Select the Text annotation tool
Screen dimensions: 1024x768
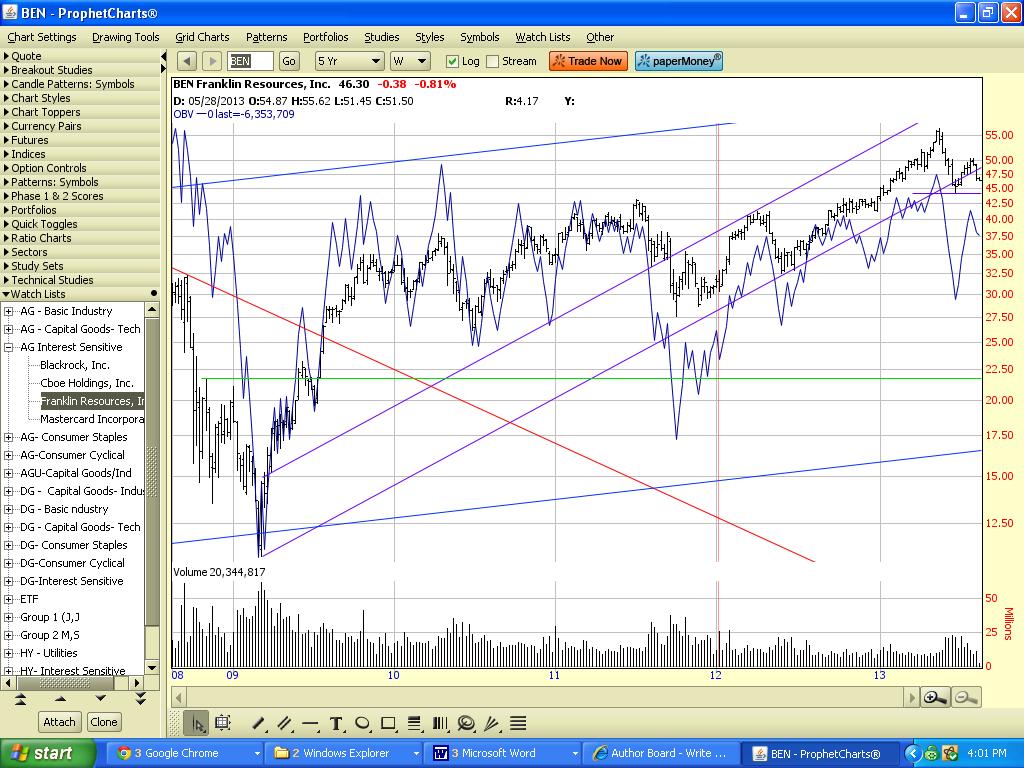(x=336, y=723)
